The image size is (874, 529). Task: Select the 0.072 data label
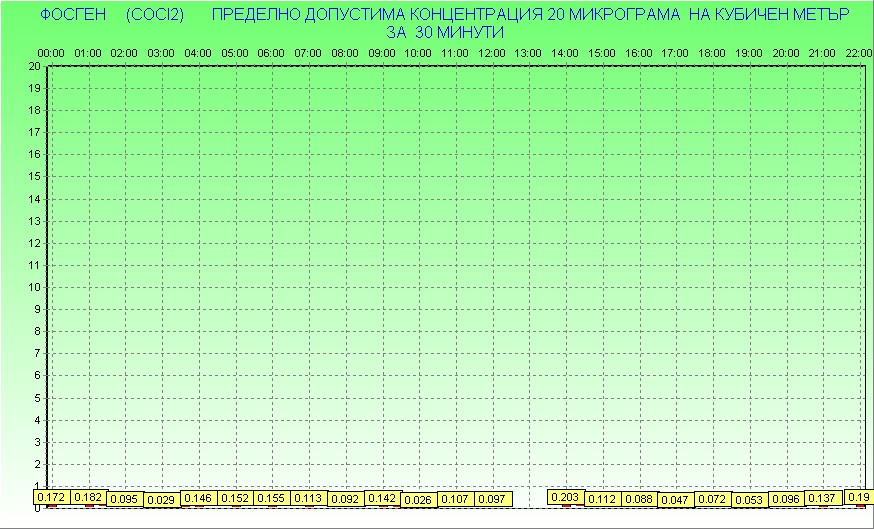(713, 499)
